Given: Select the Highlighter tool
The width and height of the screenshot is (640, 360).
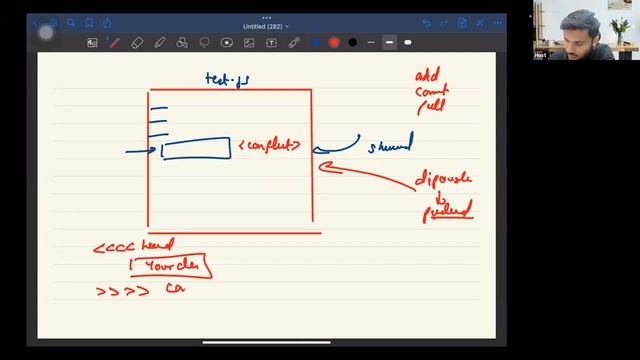Looking at the screenshot, I should (160, 42).
